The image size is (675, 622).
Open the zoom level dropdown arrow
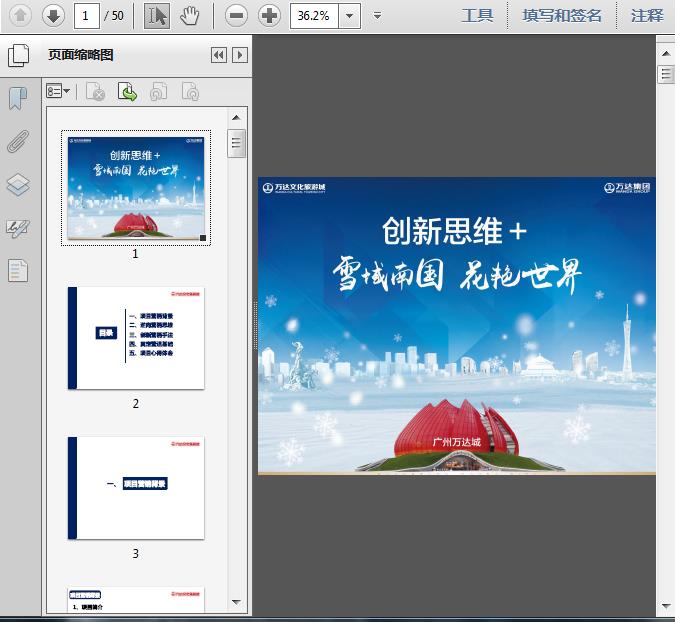click(349, 15)
